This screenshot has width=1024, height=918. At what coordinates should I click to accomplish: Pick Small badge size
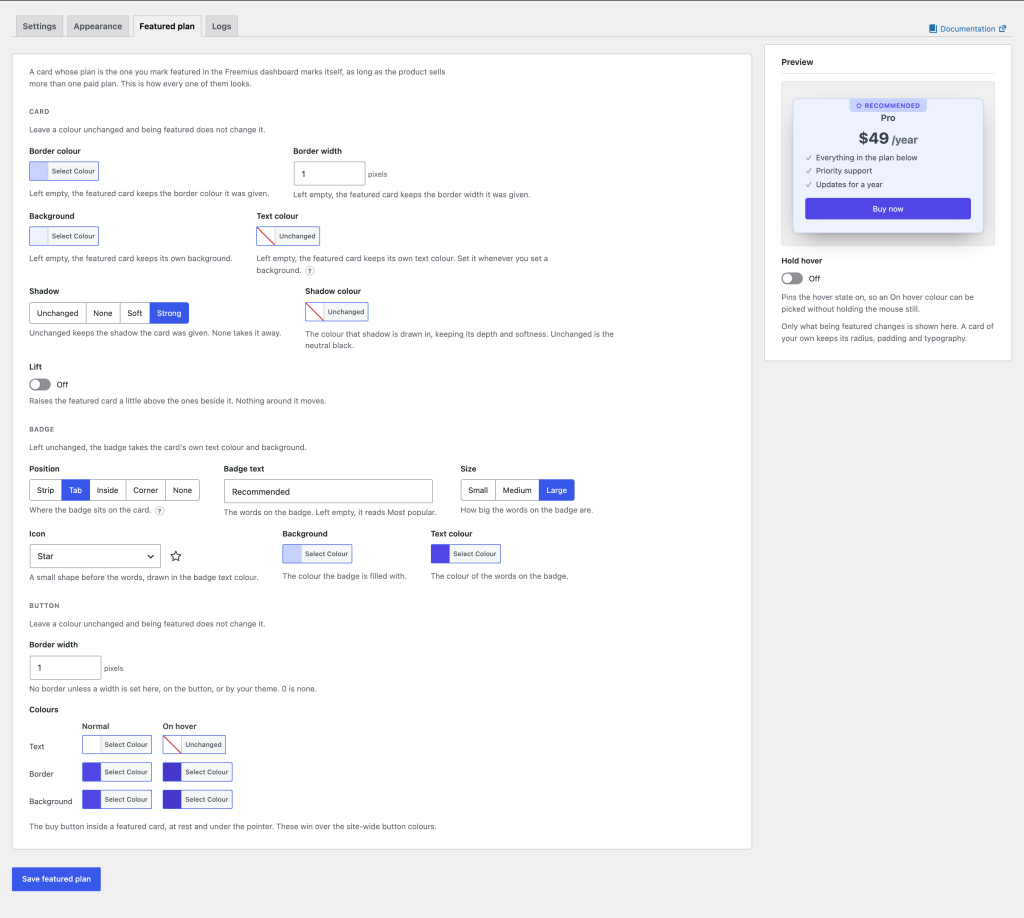coord(478,490)
